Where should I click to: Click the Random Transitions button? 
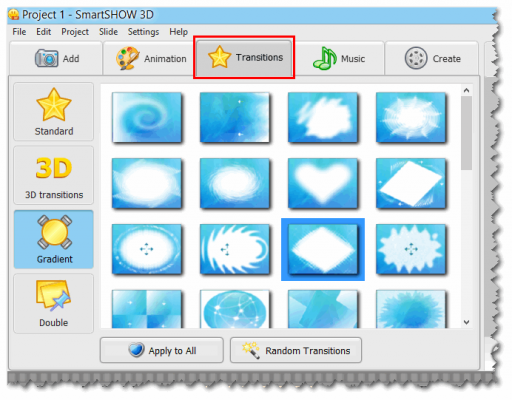tap(296, 350)
